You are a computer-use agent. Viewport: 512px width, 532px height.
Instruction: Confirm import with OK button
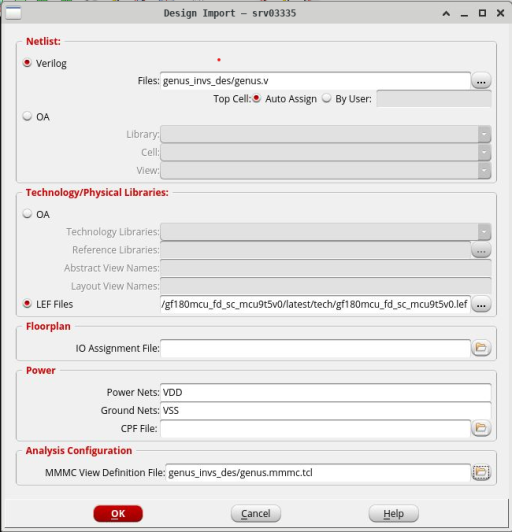[118, 513]
